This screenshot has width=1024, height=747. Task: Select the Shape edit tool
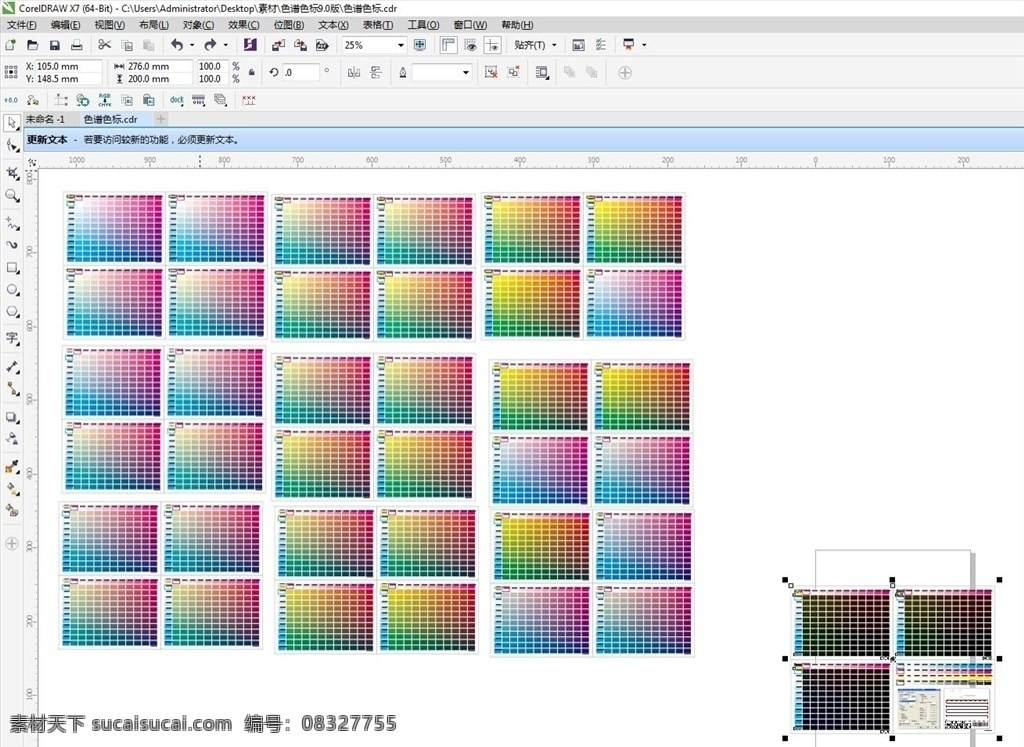tap(12, 145)
